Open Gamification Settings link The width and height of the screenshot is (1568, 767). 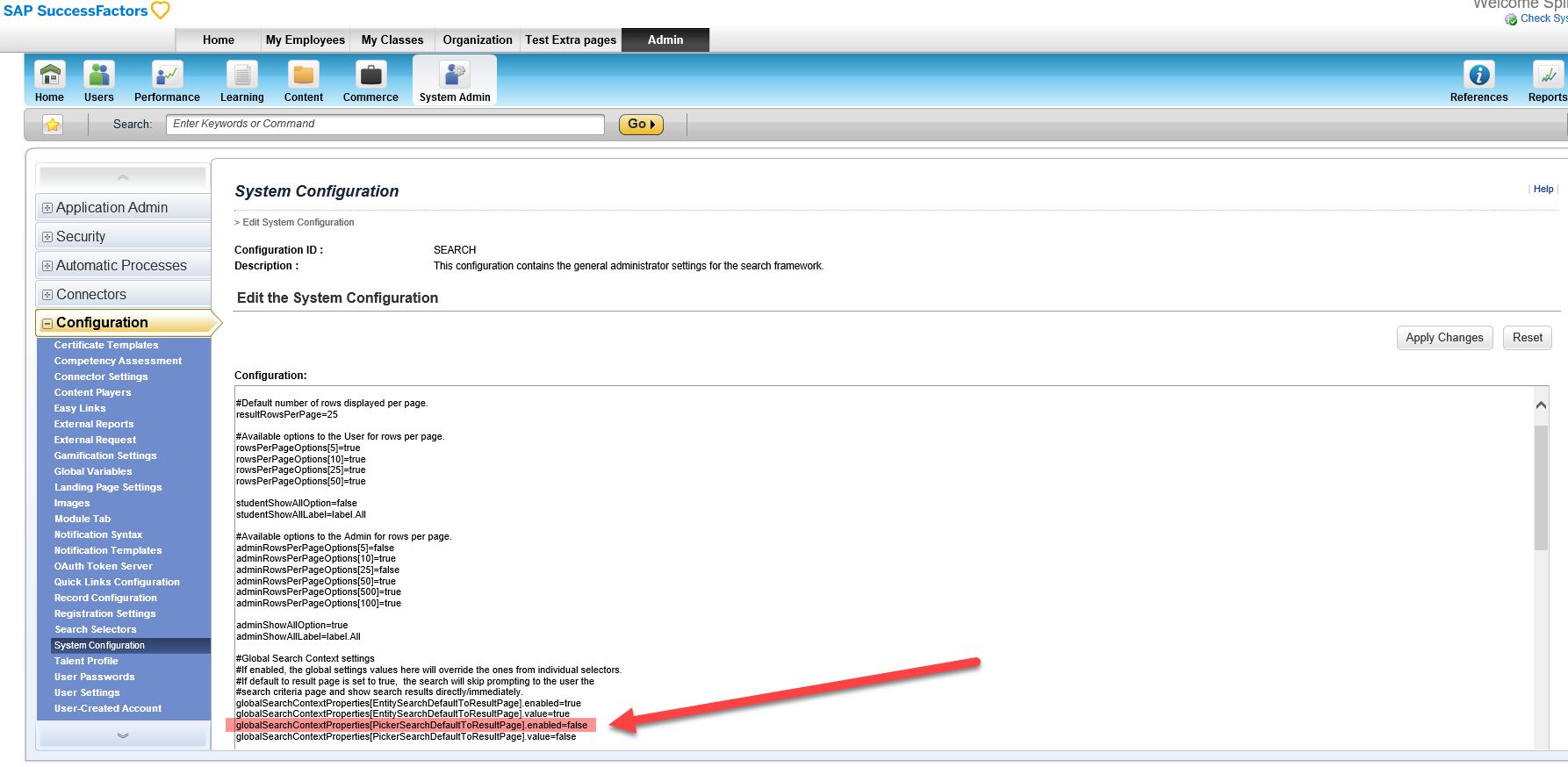pyautogui.click(x=105, y=455)
